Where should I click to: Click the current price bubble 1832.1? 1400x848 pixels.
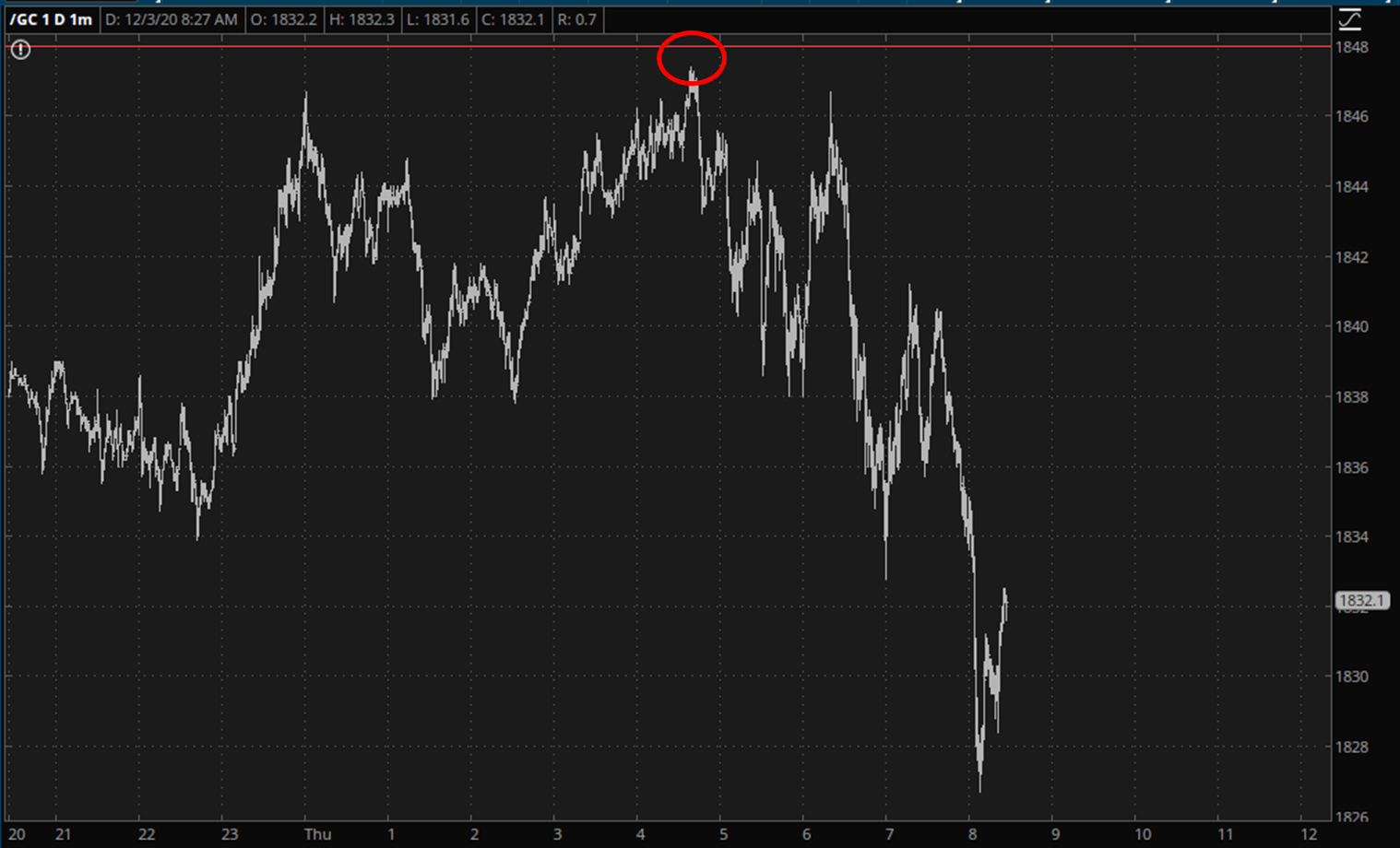[x=1362, y=601]
